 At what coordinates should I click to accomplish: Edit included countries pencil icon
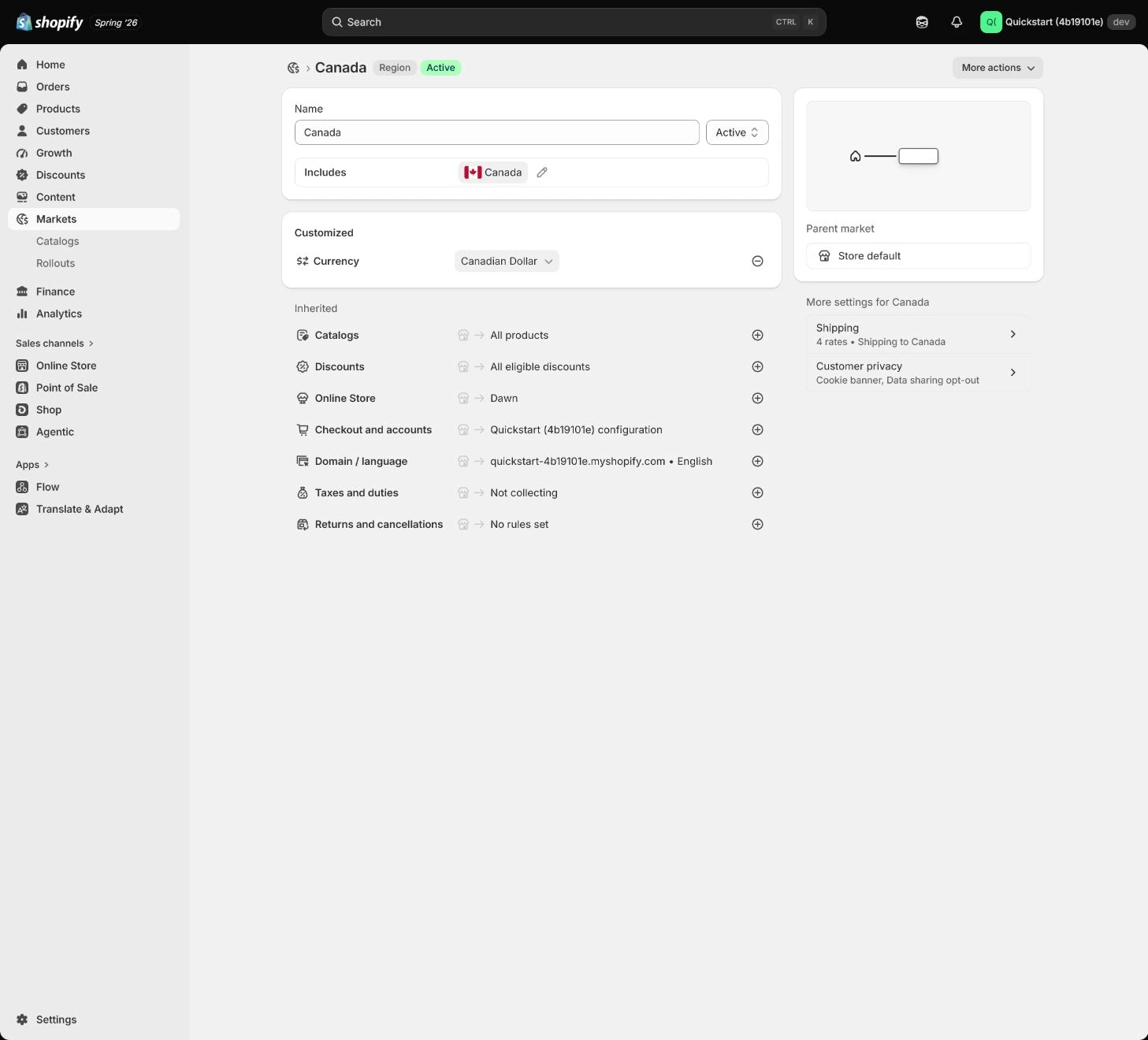point(542,173)
